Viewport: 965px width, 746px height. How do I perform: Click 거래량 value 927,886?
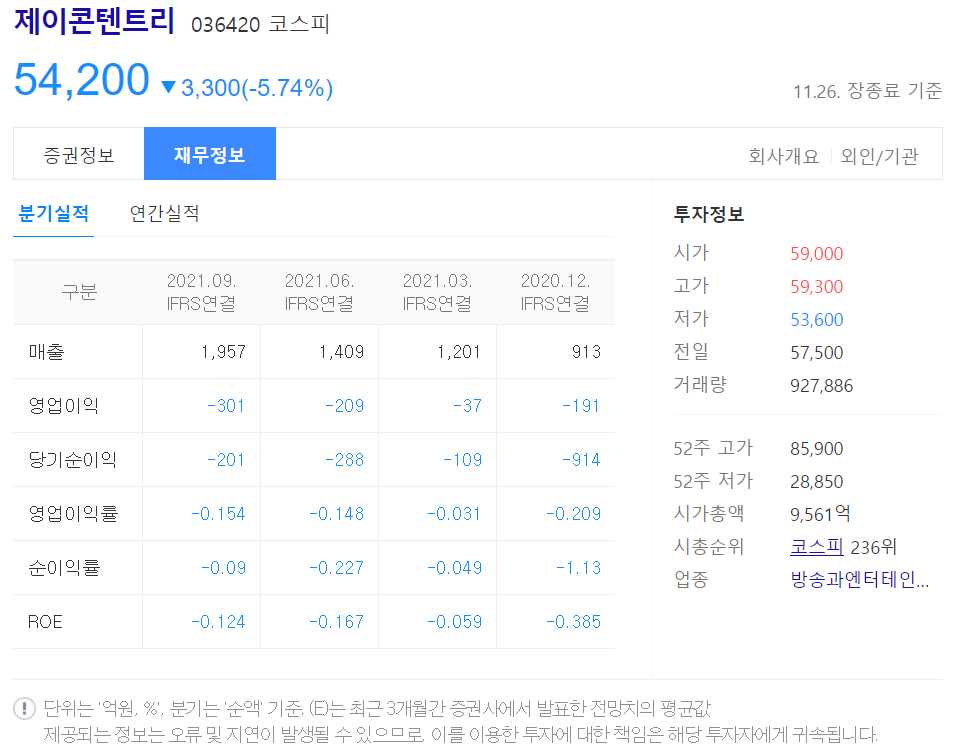[x=822, y=386]
